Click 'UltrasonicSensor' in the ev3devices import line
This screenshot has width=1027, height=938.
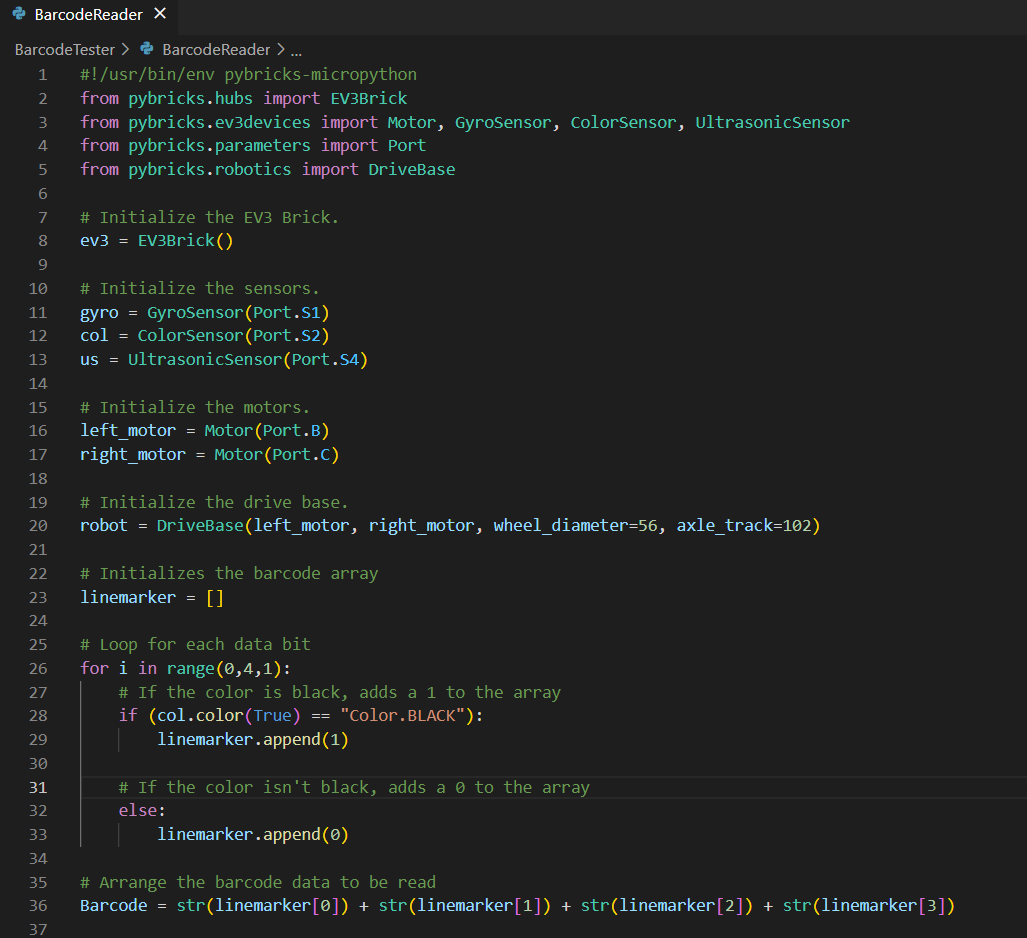[772, 122]
